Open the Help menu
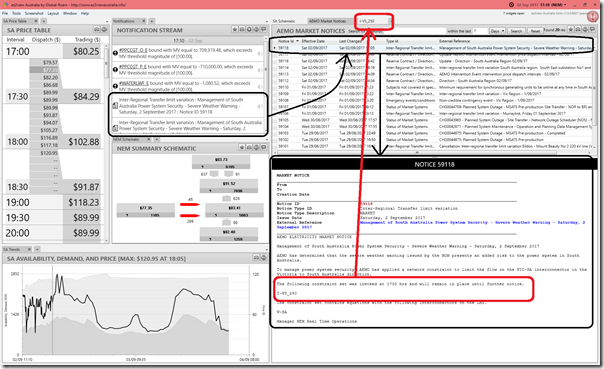The width and height of the screenshot is (604, 369). [85, 13]
